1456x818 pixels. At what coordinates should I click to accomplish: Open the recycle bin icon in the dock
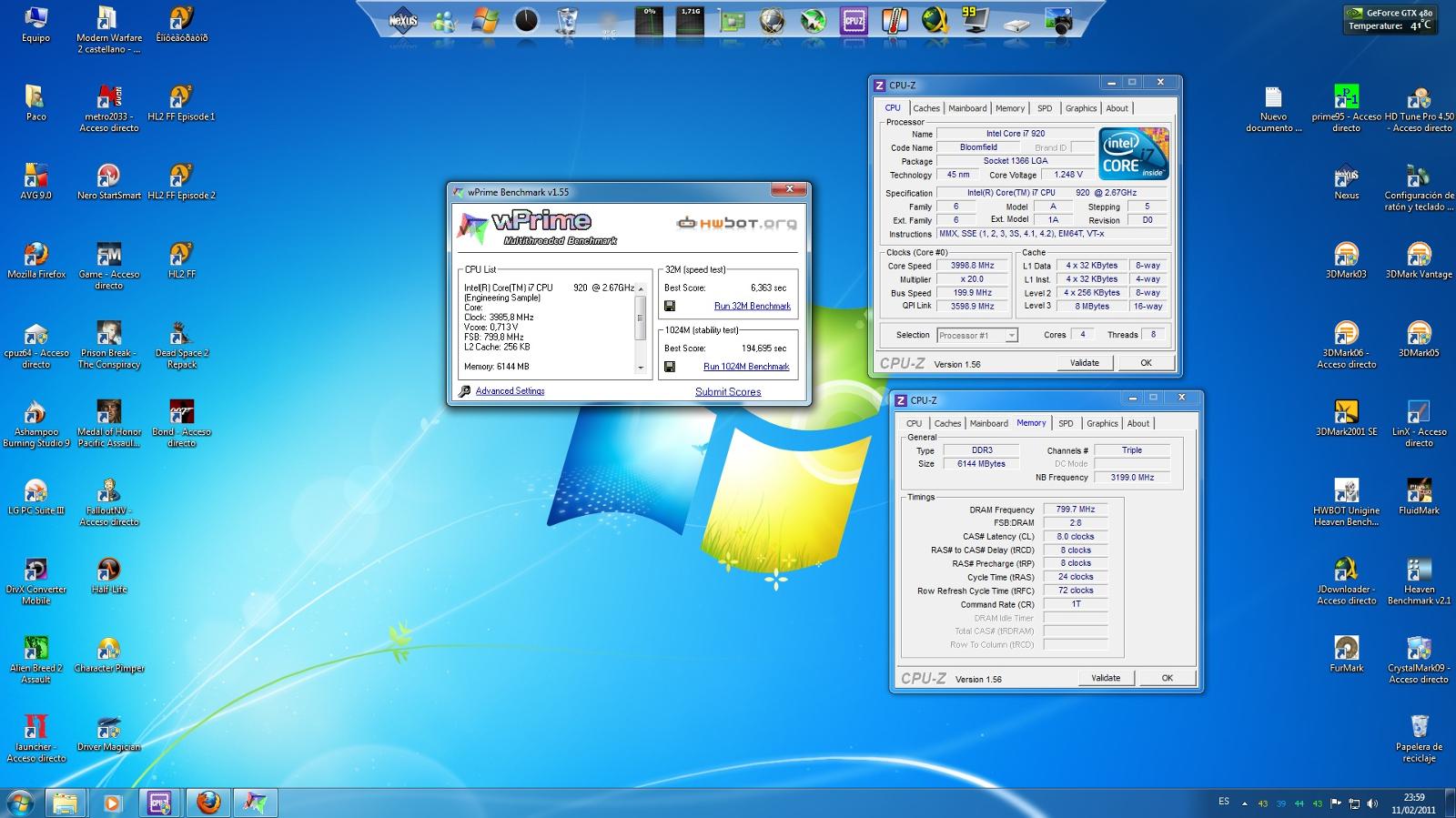click(567, 20)
